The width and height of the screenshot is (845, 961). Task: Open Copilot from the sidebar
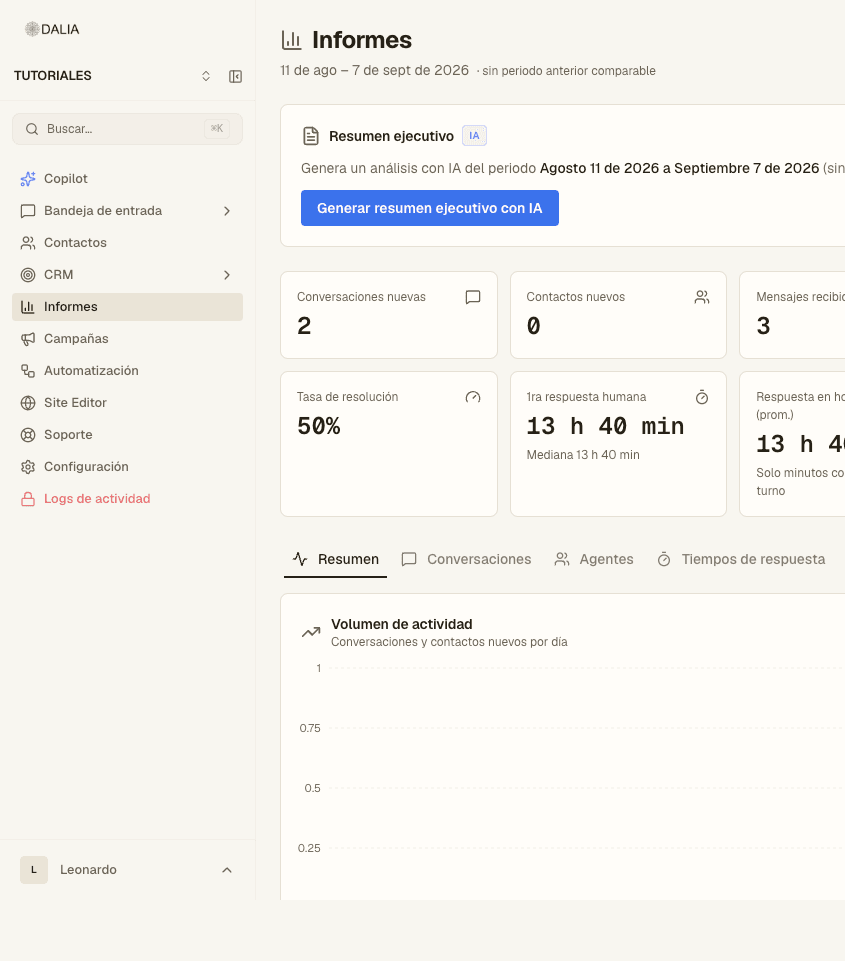pos(127,178)
